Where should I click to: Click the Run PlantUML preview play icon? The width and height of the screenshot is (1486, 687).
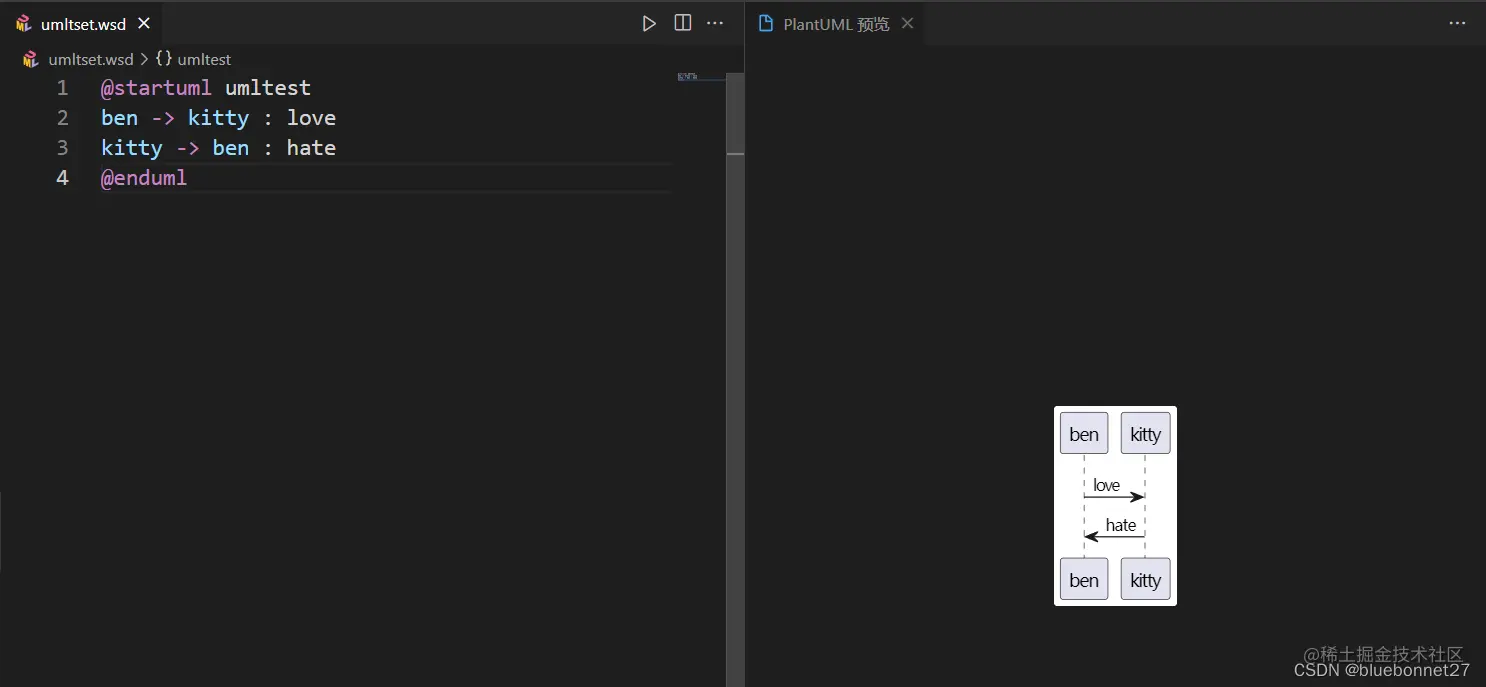coord(649,23)
